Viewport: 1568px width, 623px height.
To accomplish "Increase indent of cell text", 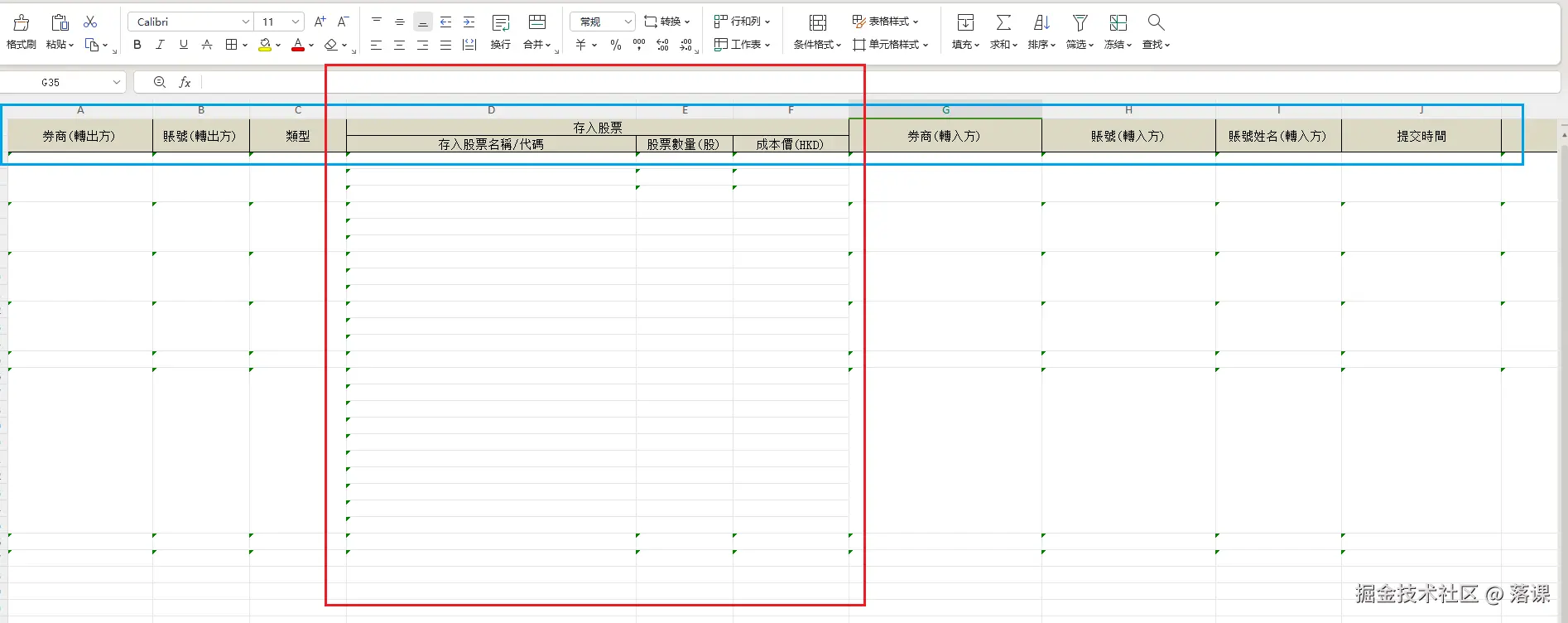I will (x=469, y=22).
